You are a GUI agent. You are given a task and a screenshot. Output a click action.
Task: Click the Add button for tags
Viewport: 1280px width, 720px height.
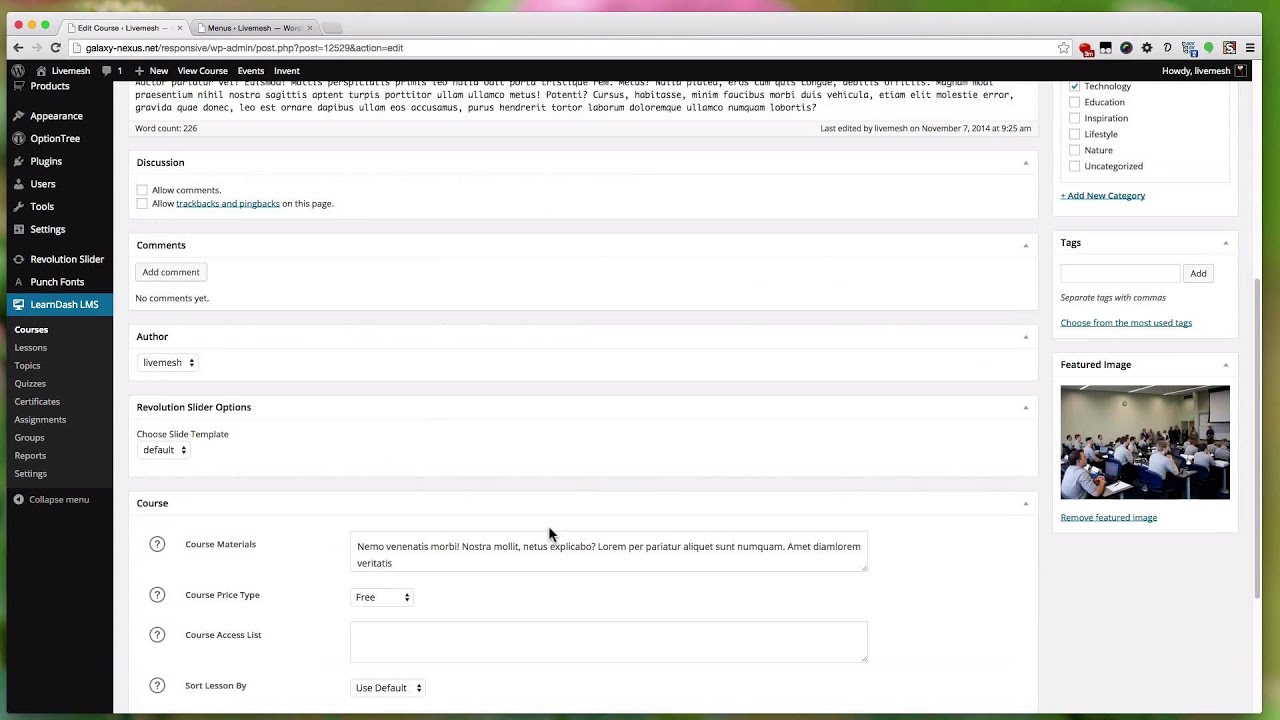(x=1198, y=273)
